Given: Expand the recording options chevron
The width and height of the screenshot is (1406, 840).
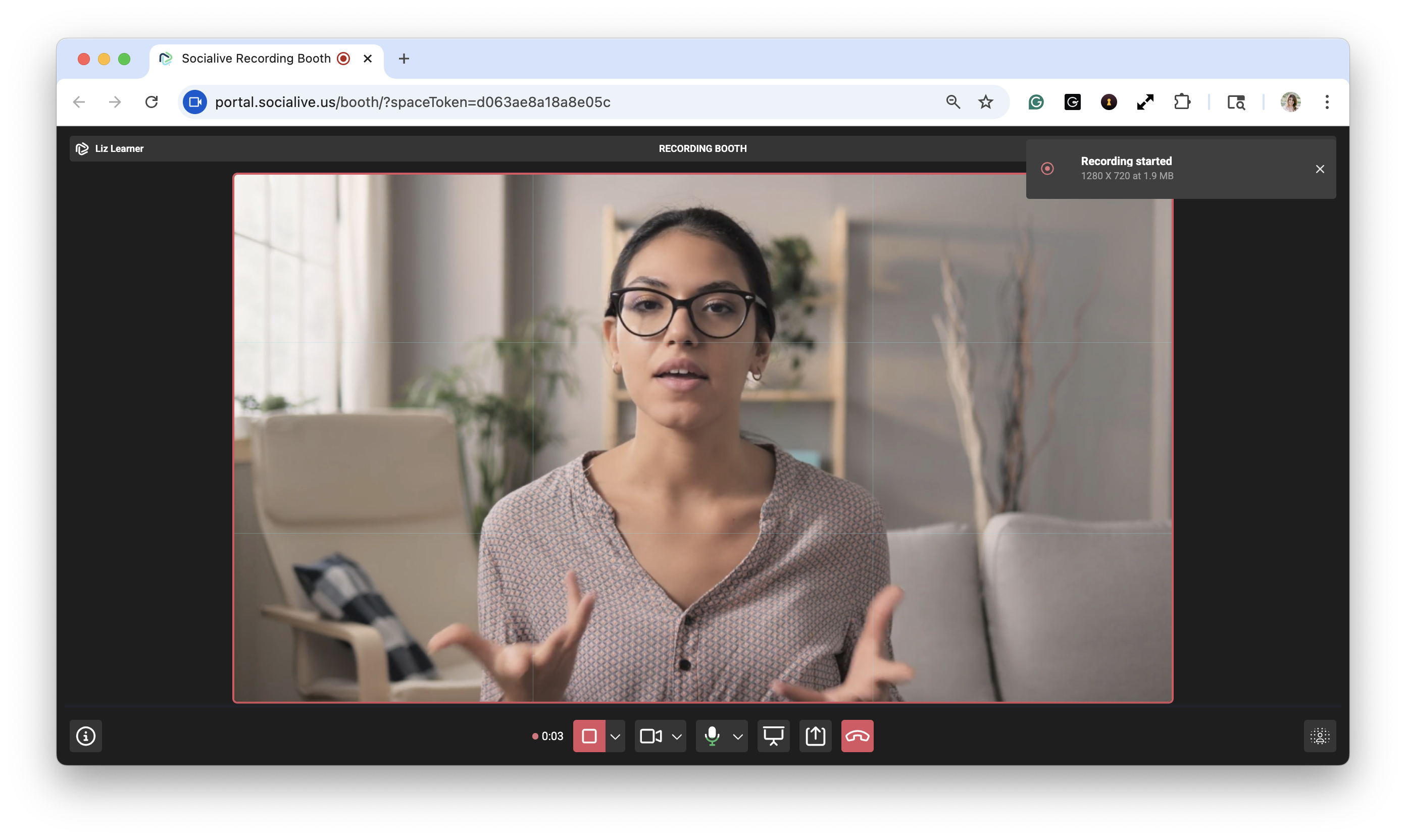Looking at the screenshot, I should coord(616,737).
